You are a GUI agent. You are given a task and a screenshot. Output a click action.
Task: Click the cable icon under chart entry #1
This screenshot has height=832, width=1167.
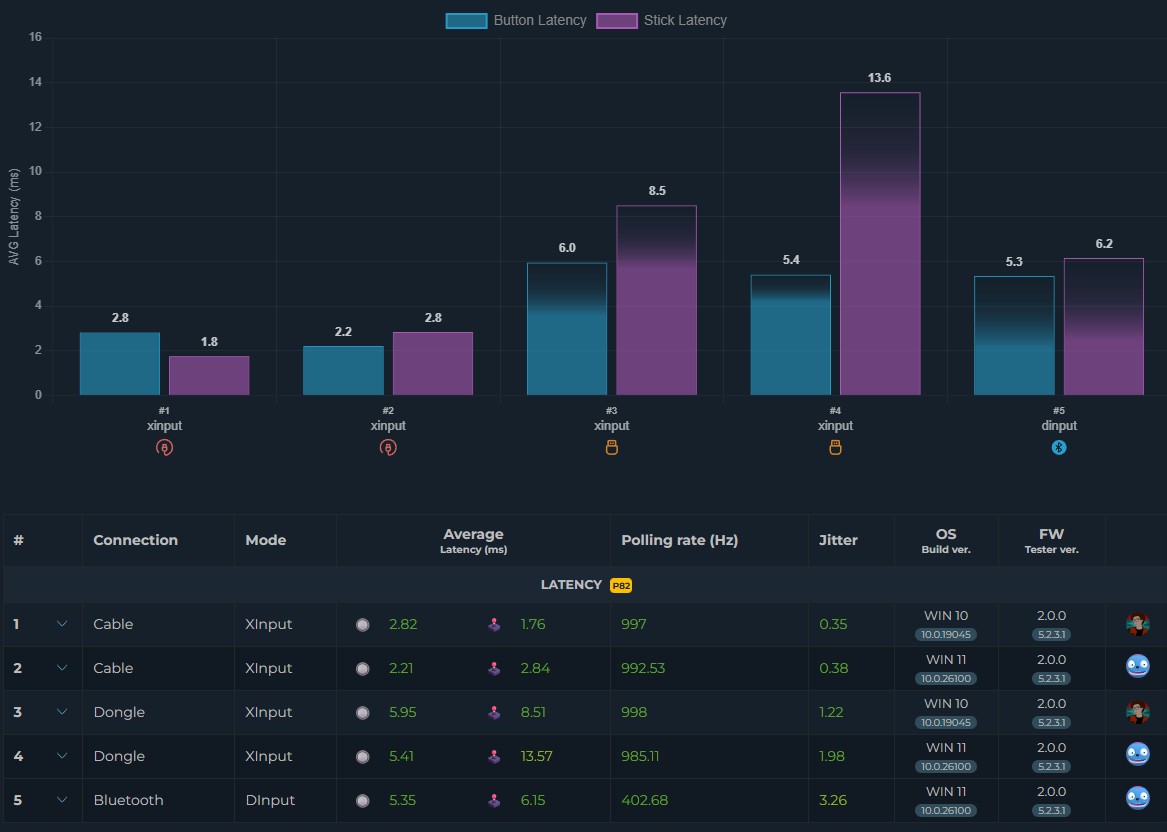164,448
